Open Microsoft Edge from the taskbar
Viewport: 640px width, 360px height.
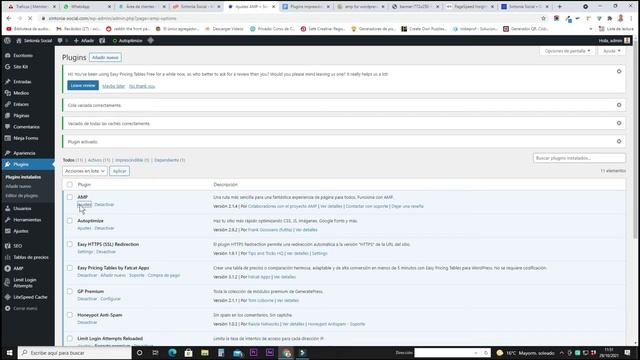(172, 353)
